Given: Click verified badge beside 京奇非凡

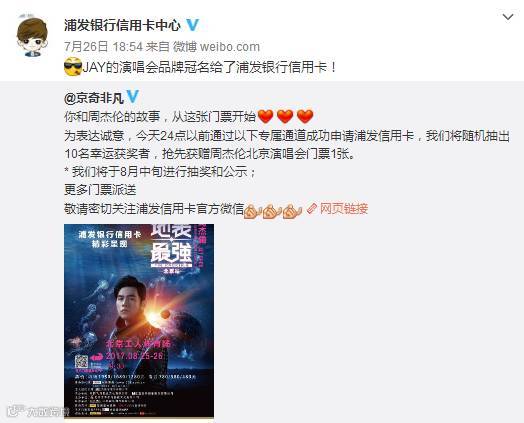Looking at the screenshot, I should click(x=132, y=97).
